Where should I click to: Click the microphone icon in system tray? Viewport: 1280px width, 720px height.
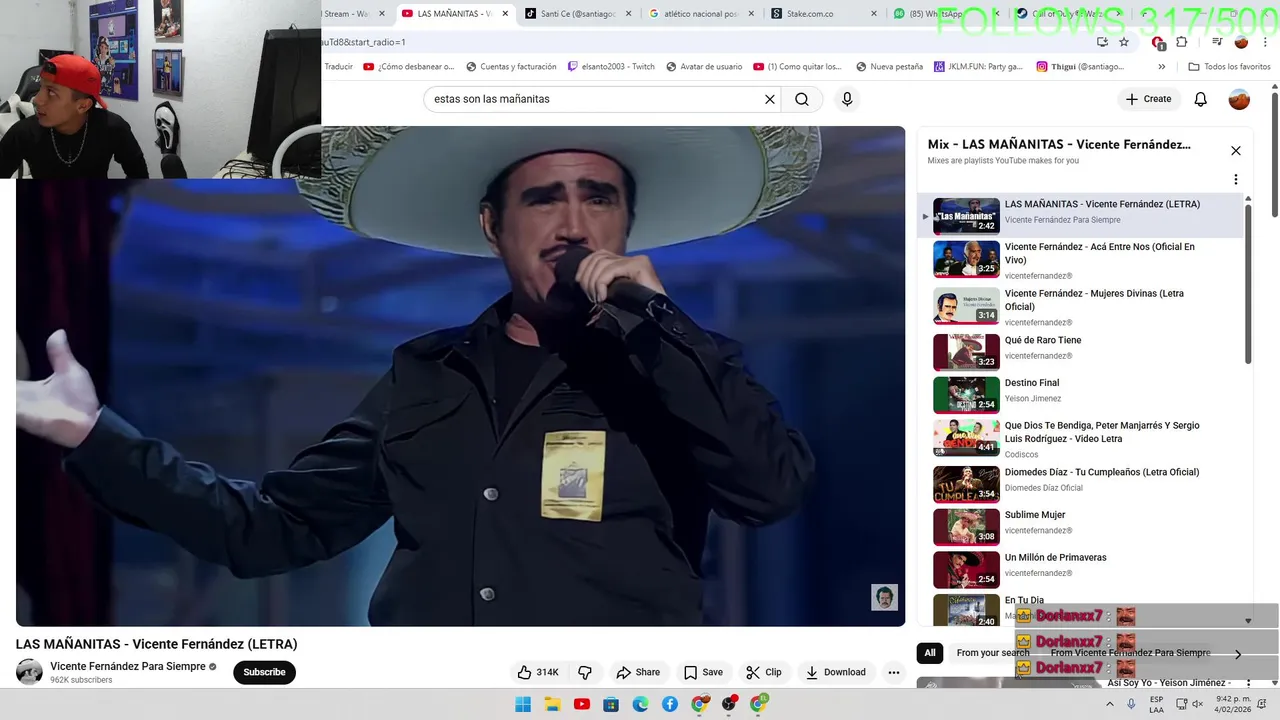click(x=1131, y=704)
